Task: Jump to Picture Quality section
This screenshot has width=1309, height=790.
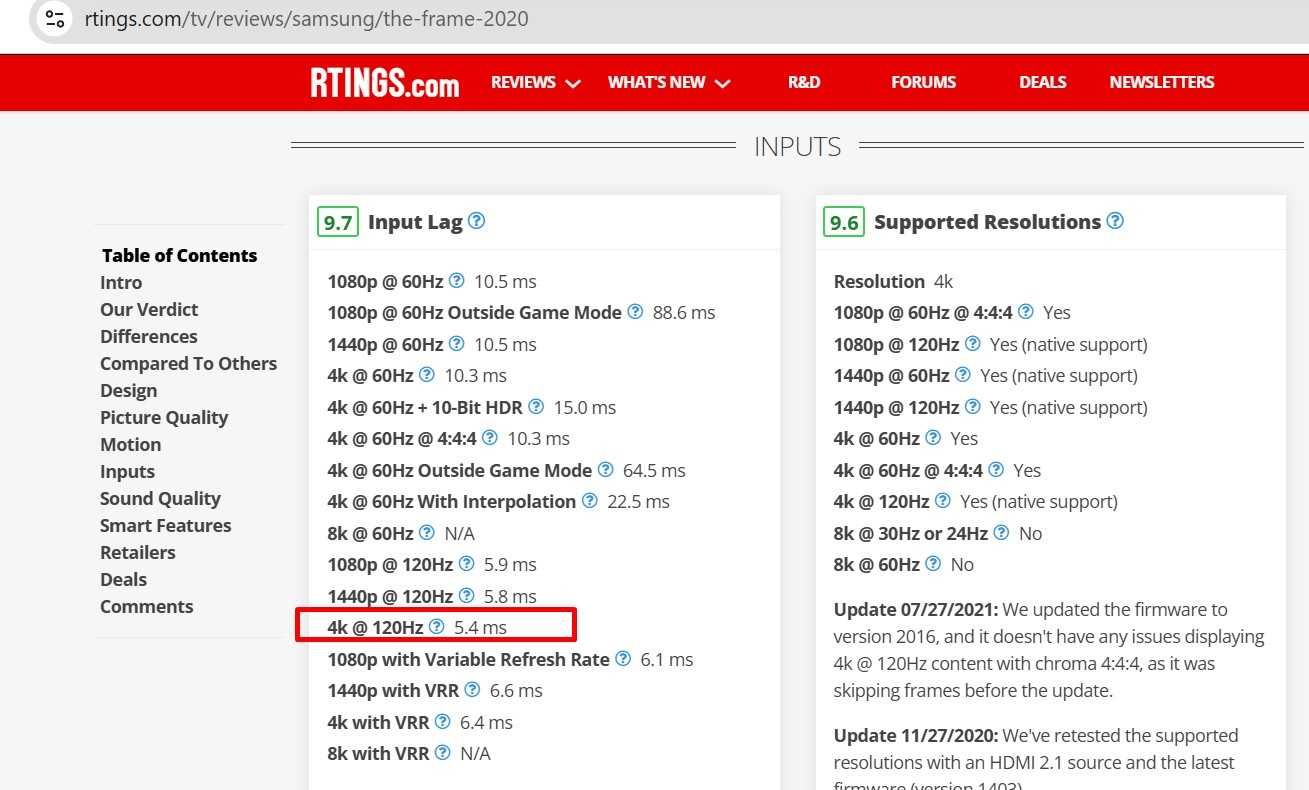Action: [x=164, y=417]
